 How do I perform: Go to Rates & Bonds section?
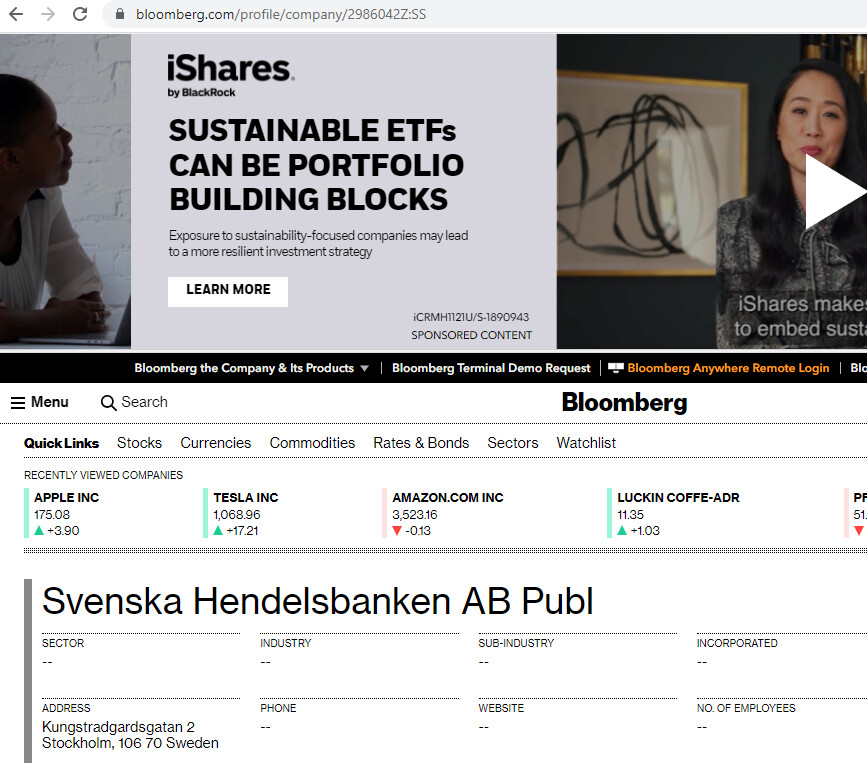coord(421,443)
